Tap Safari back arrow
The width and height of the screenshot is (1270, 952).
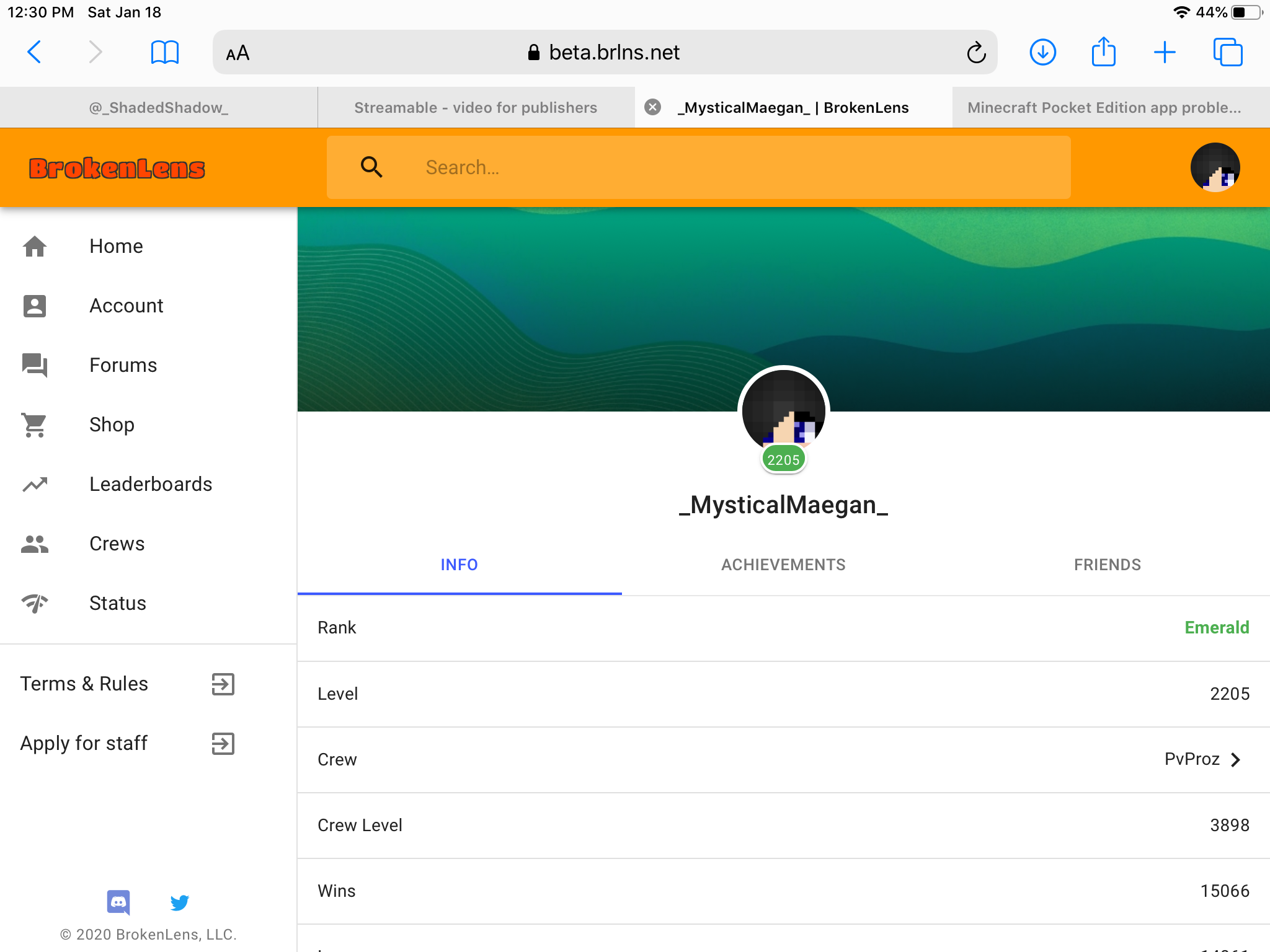[x=35, y=52]
